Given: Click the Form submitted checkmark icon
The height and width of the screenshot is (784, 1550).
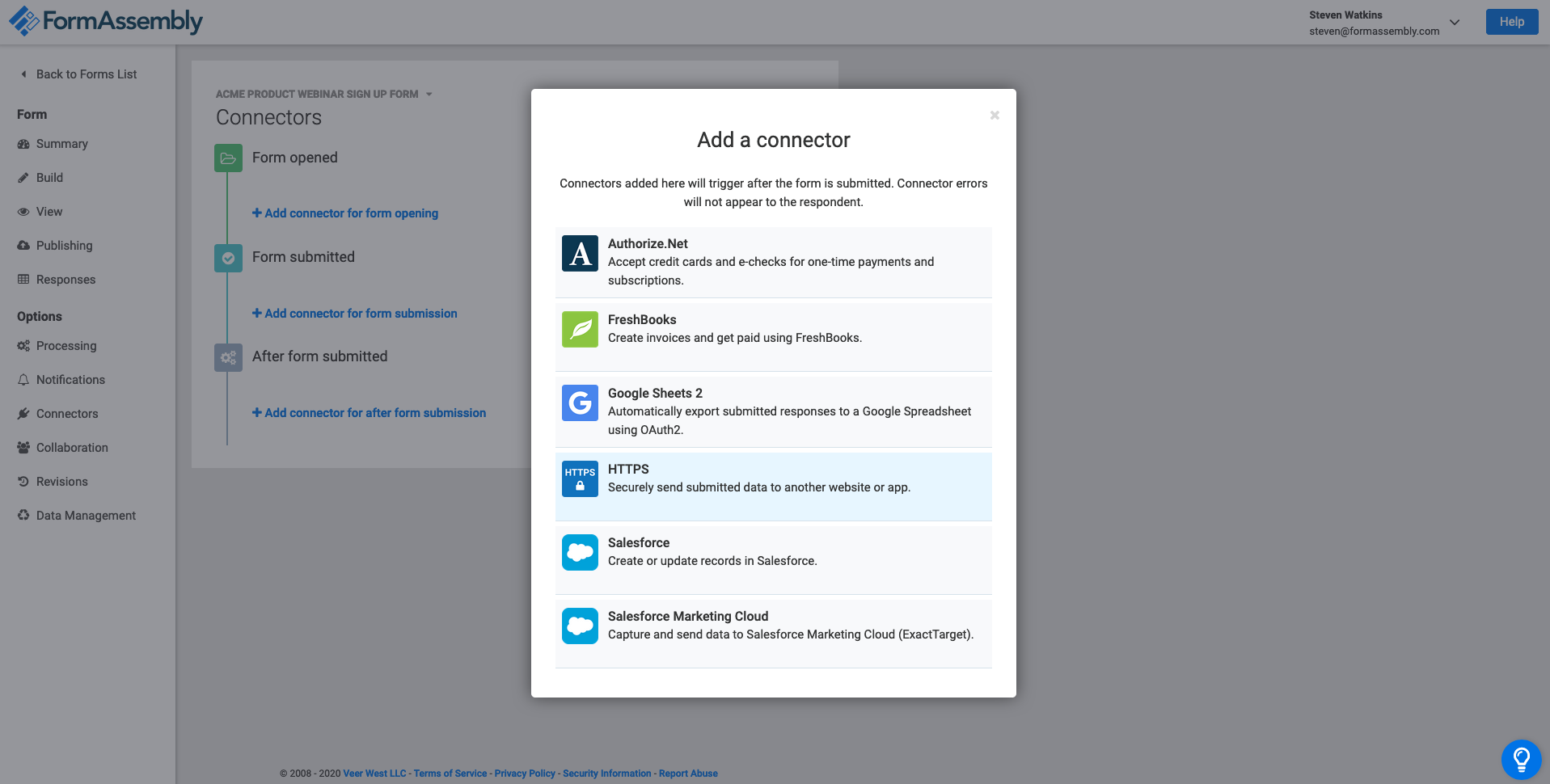Looking at the screenshot, I should coord(228,258).
